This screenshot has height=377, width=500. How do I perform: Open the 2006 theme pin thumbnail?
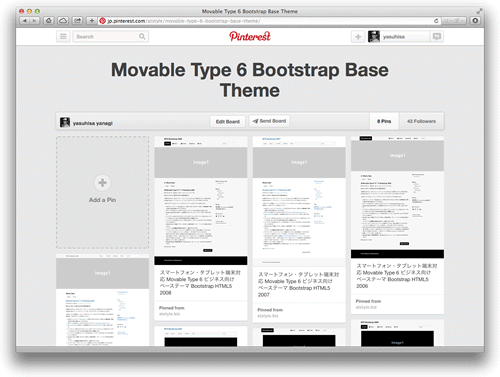click(397, 197)
